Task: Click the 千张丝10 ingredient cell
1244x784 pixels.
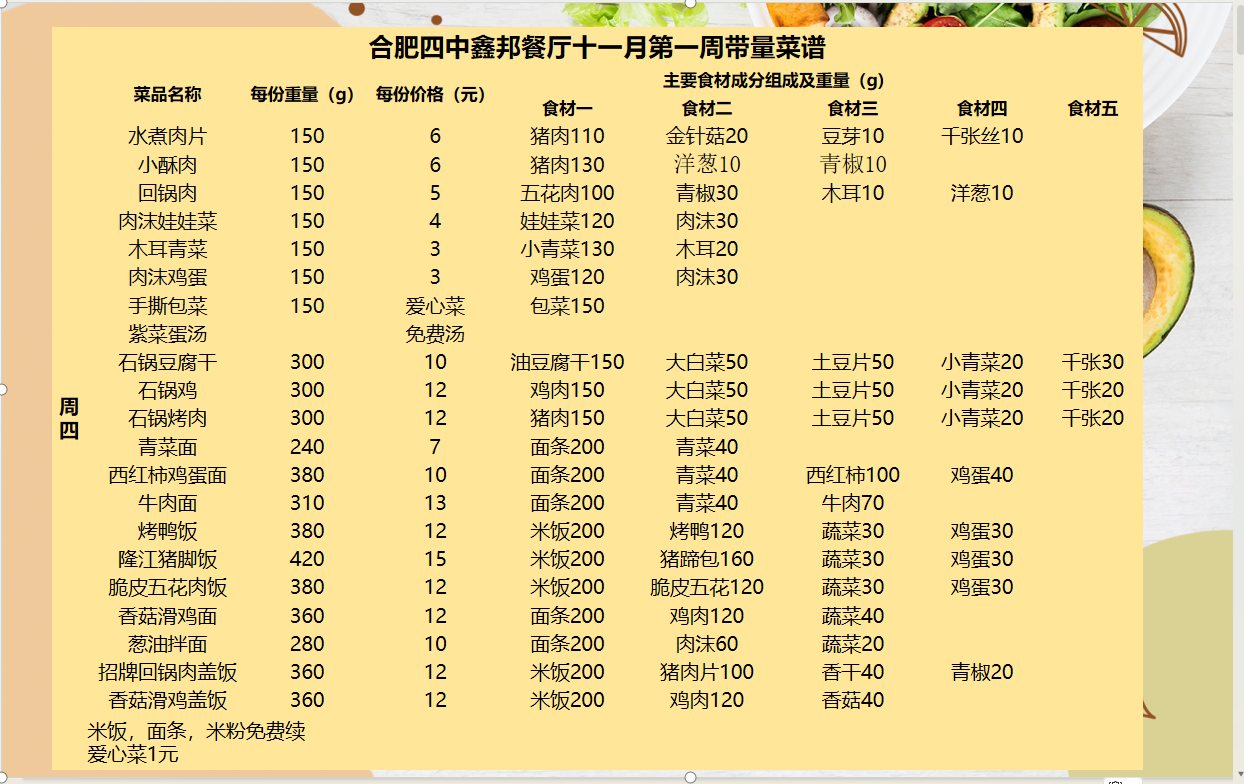Action: [982, 136]
